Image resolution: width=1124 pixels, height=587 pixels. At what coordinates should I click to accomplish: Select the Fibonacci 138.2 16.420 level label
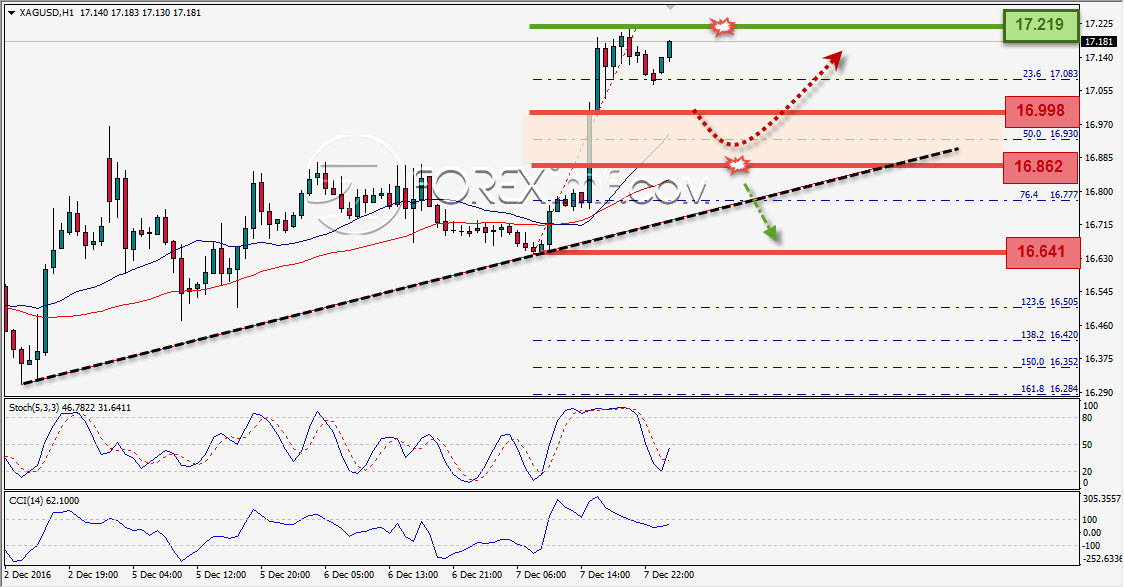(1049, 335)
